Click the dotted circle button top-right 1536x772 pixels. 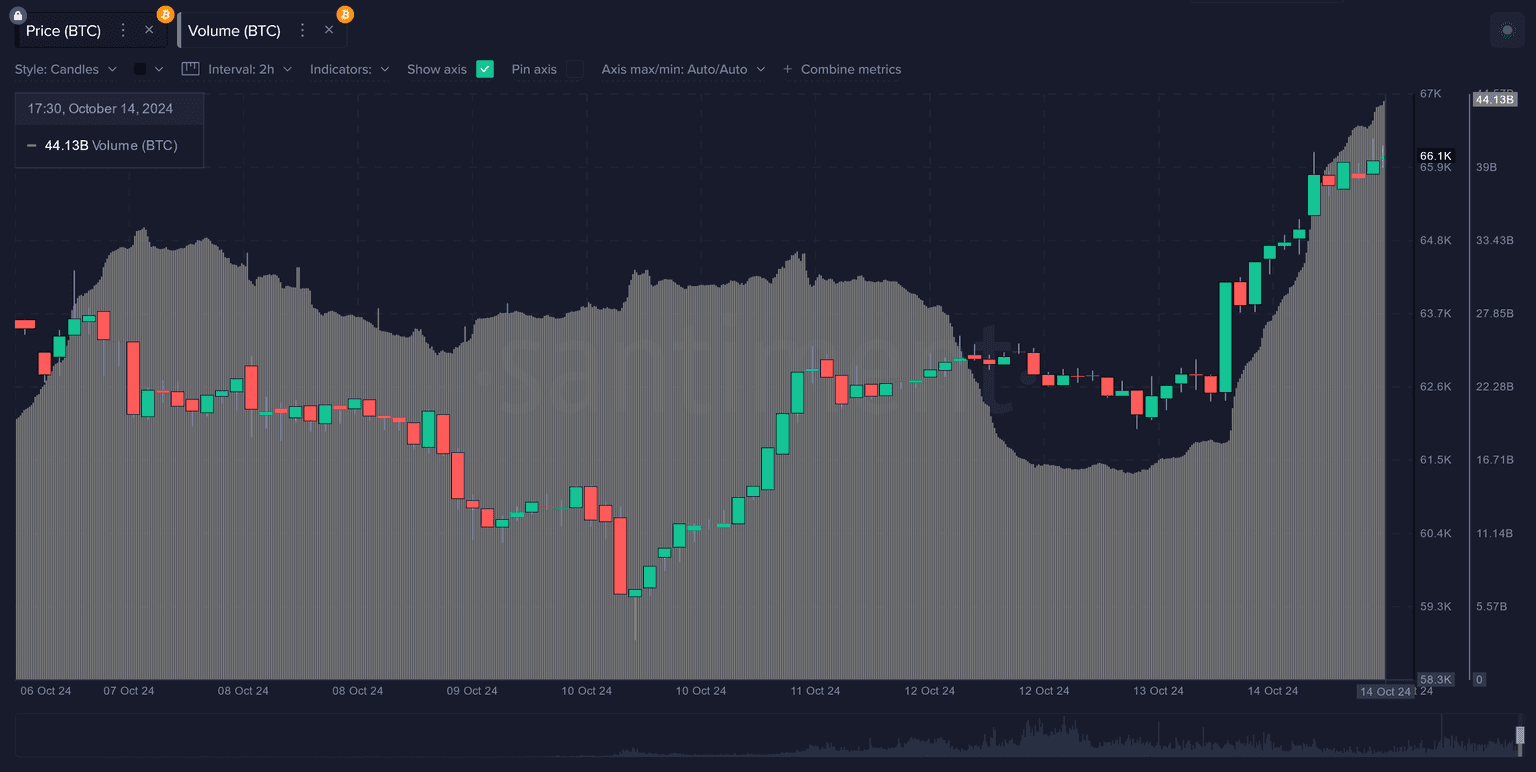pos(1507,30)
